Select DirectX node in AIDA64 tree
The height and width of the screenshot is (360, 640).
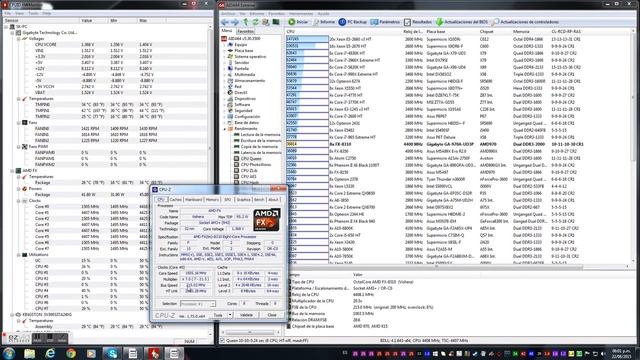(238, 93)
